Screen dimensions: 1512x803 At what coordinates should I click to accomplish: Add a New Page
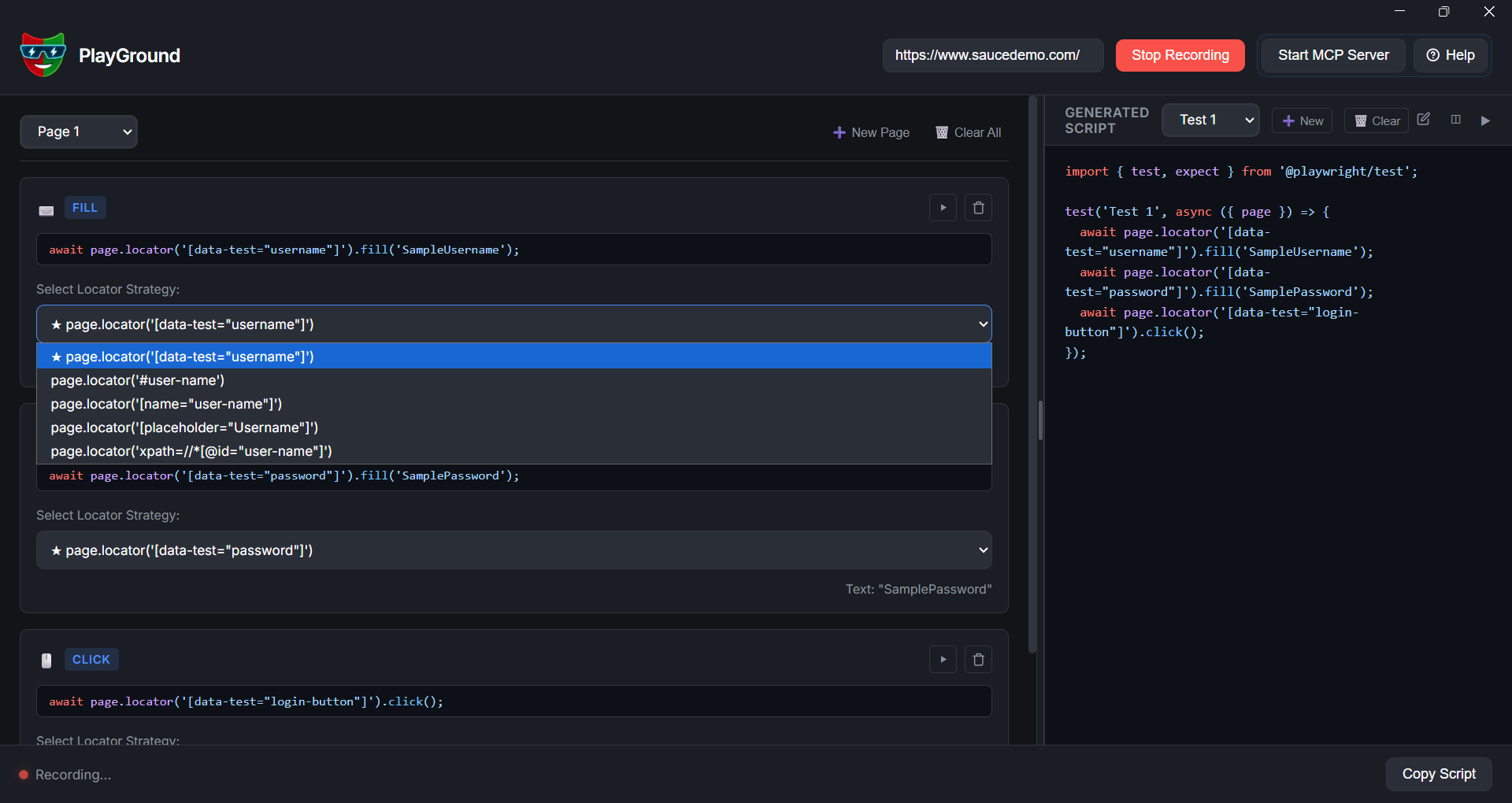tap(871, 132)
